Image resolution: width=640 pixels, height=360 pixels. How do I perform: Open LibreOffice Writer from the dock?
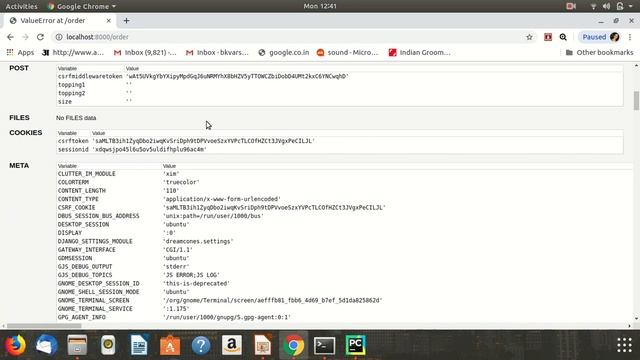(x=139, y=345)
